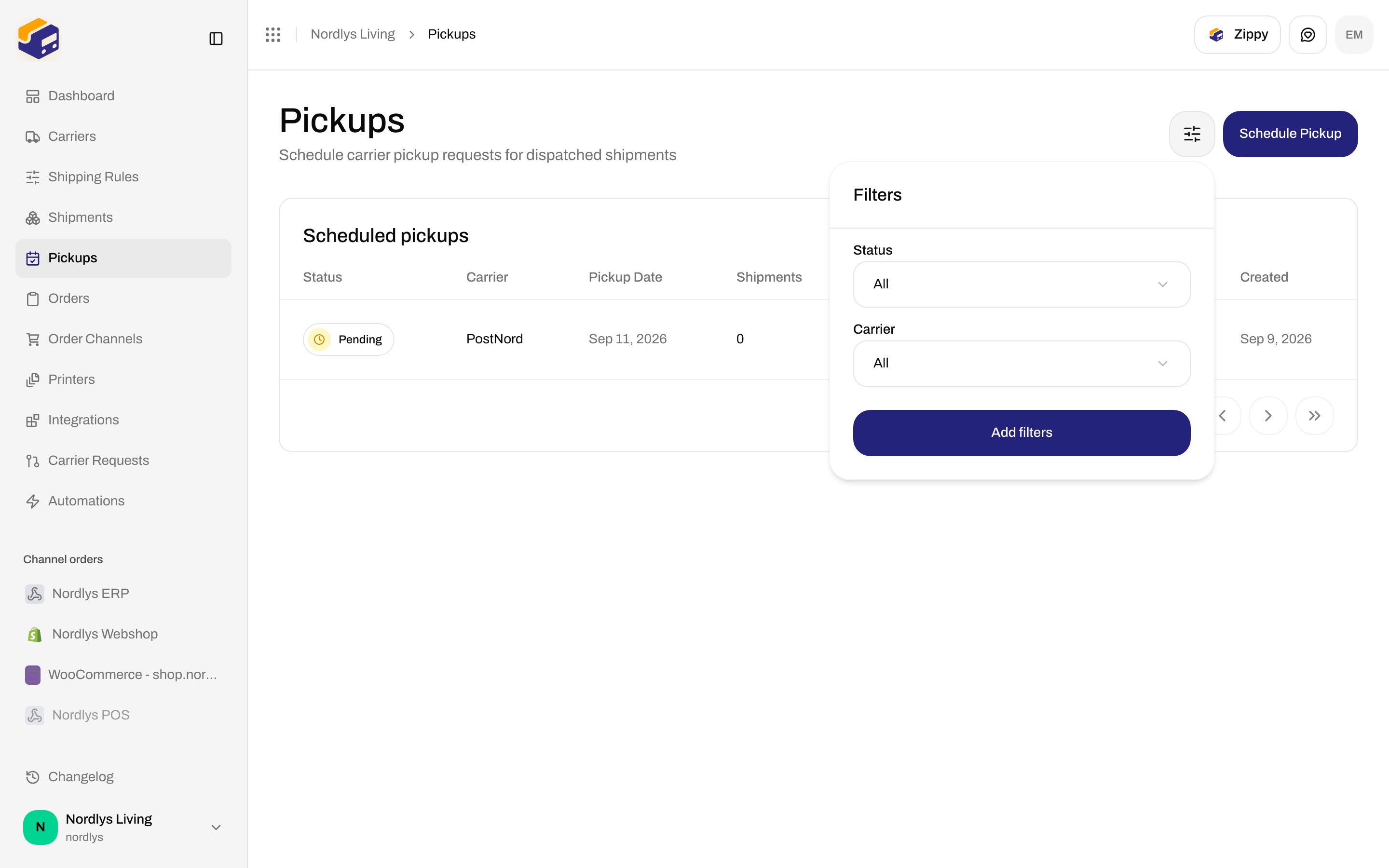The image size is (1389, 868).
Task: Click Nordlys Living breadcrumb link
Action: click(x=353, y=34)
